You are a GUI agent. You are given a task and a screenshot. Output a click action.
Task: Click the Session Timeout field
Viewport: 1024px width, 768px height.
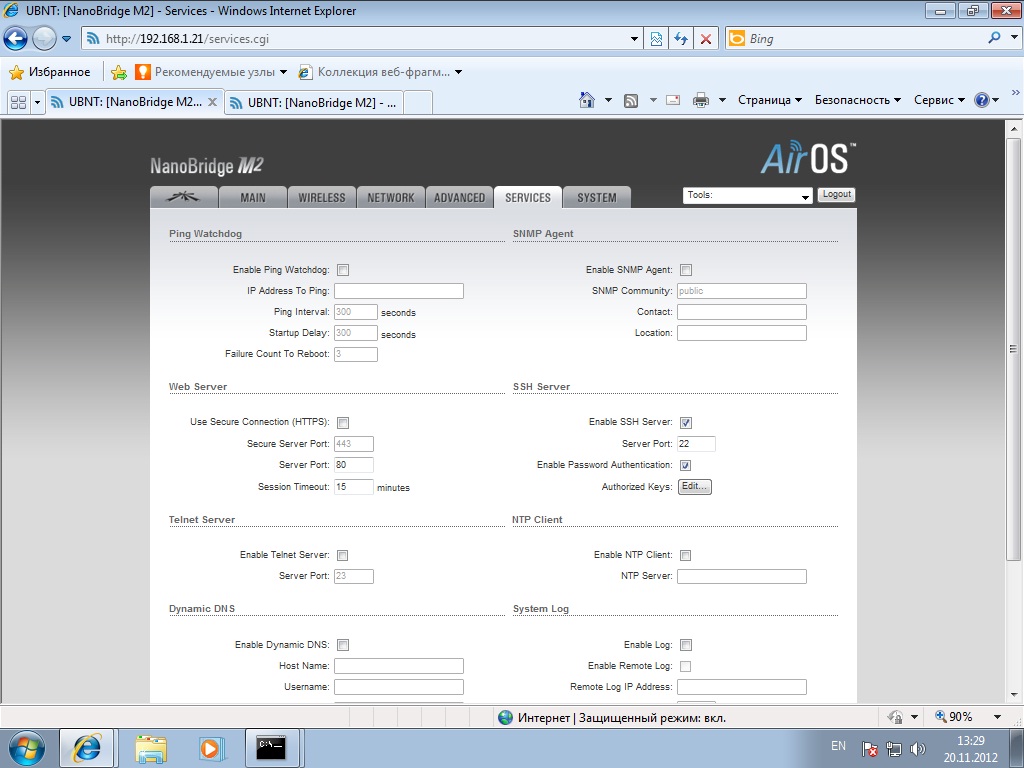click(x=354, y=487)
